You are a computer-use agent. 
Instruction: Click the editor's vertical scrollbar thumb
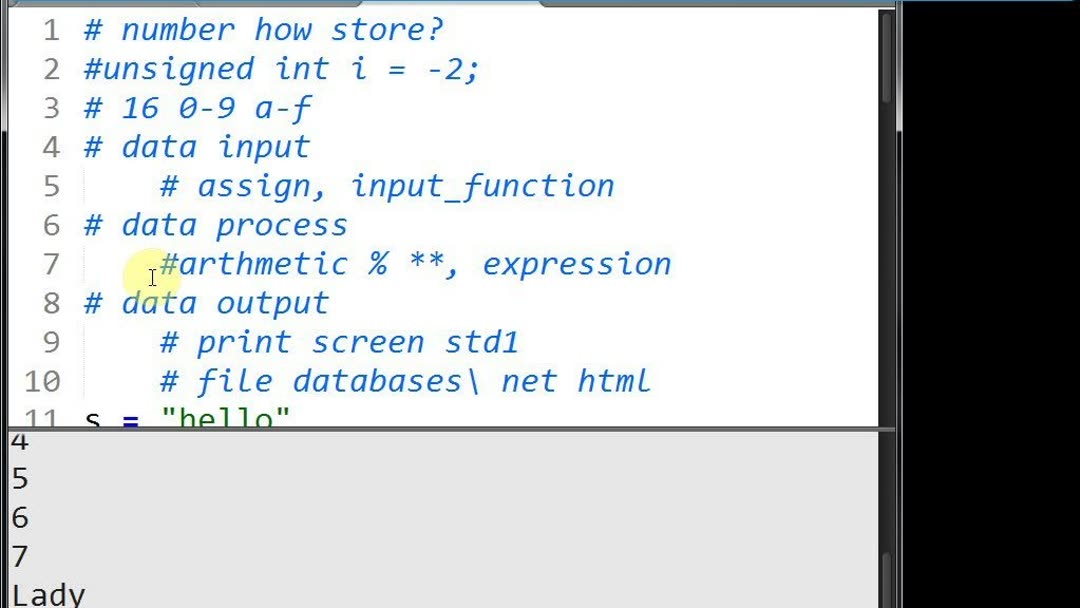click(x=887, y=60)
